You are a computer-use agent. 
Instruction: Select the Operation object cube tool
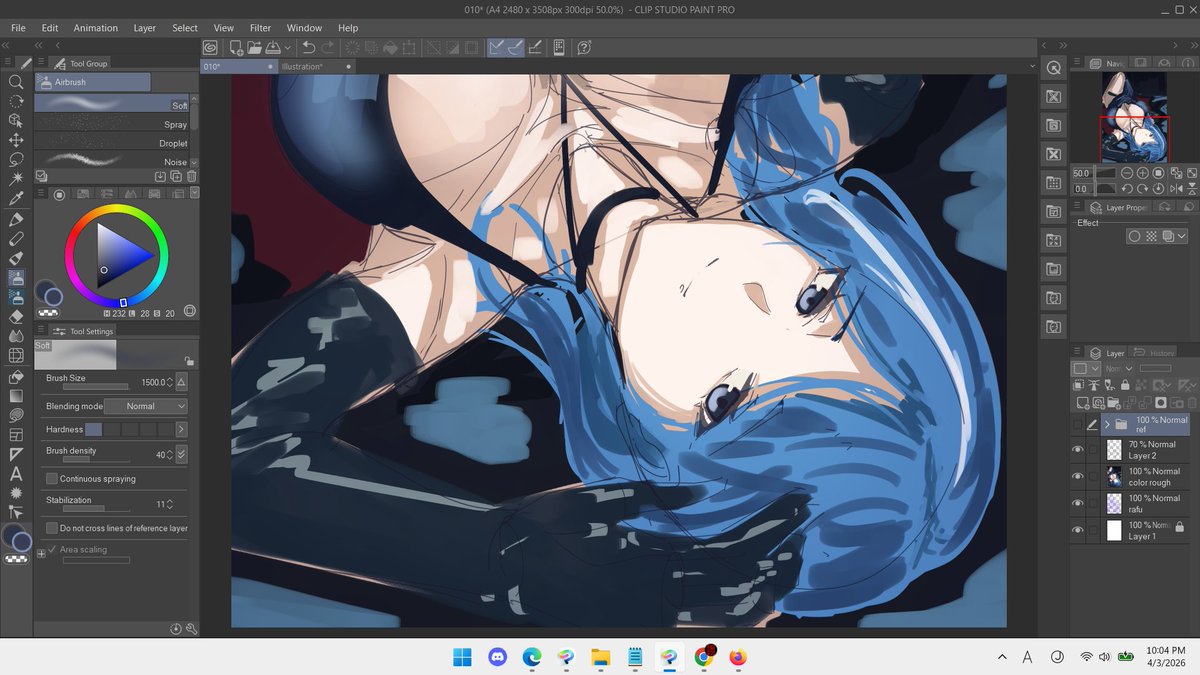(16, 121)
